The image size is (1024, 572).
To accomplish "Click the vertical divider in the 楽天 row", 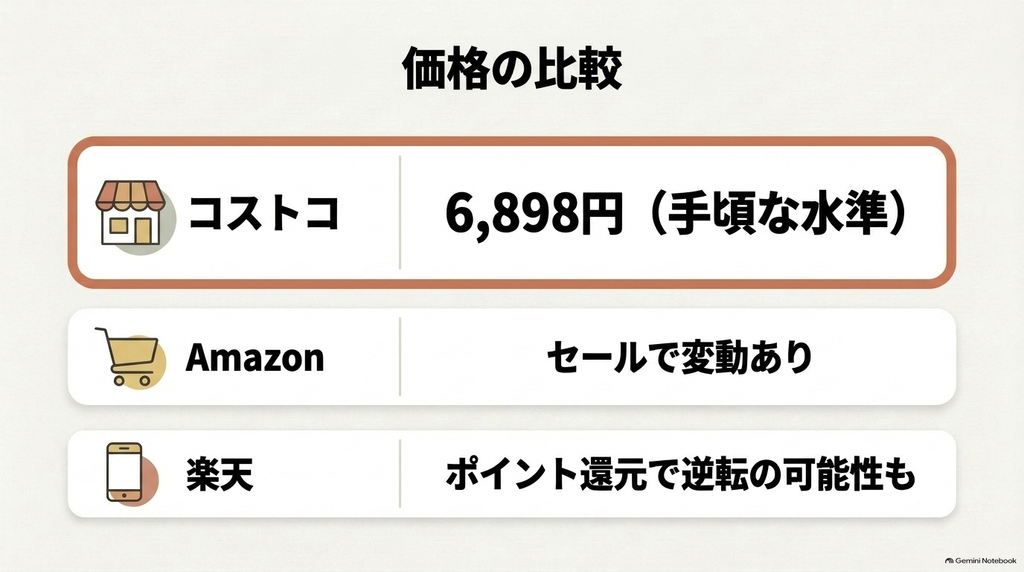I will click(x=400, y=473).
